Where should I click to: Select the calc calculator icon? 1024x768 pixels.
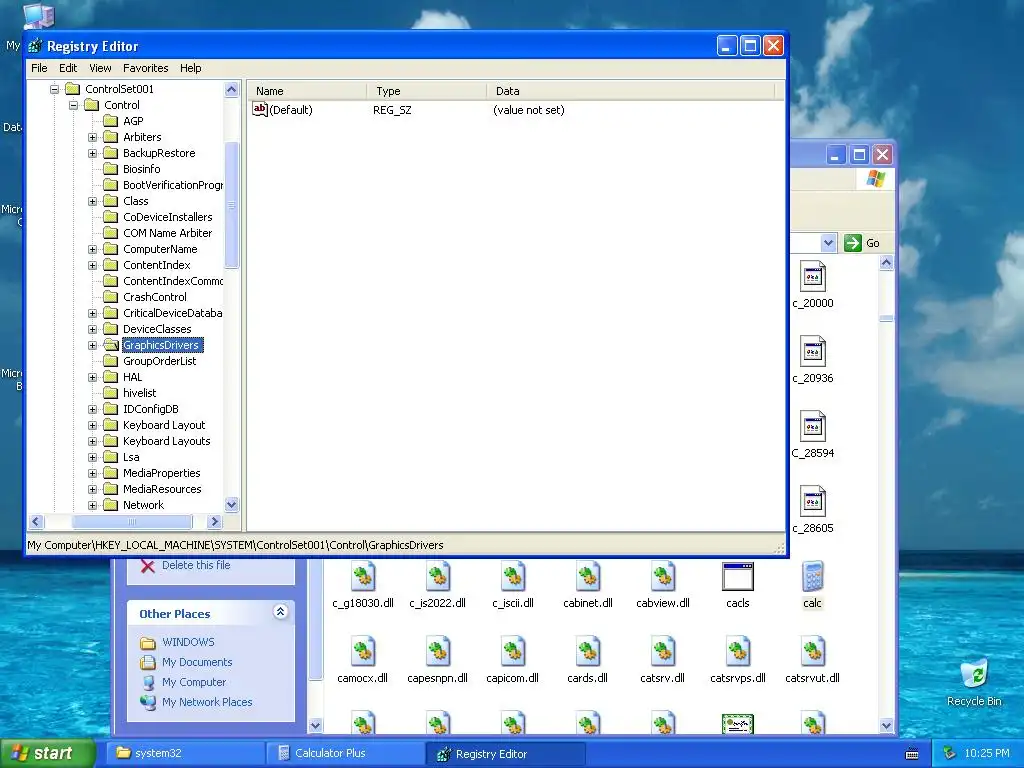pos(812,577)
